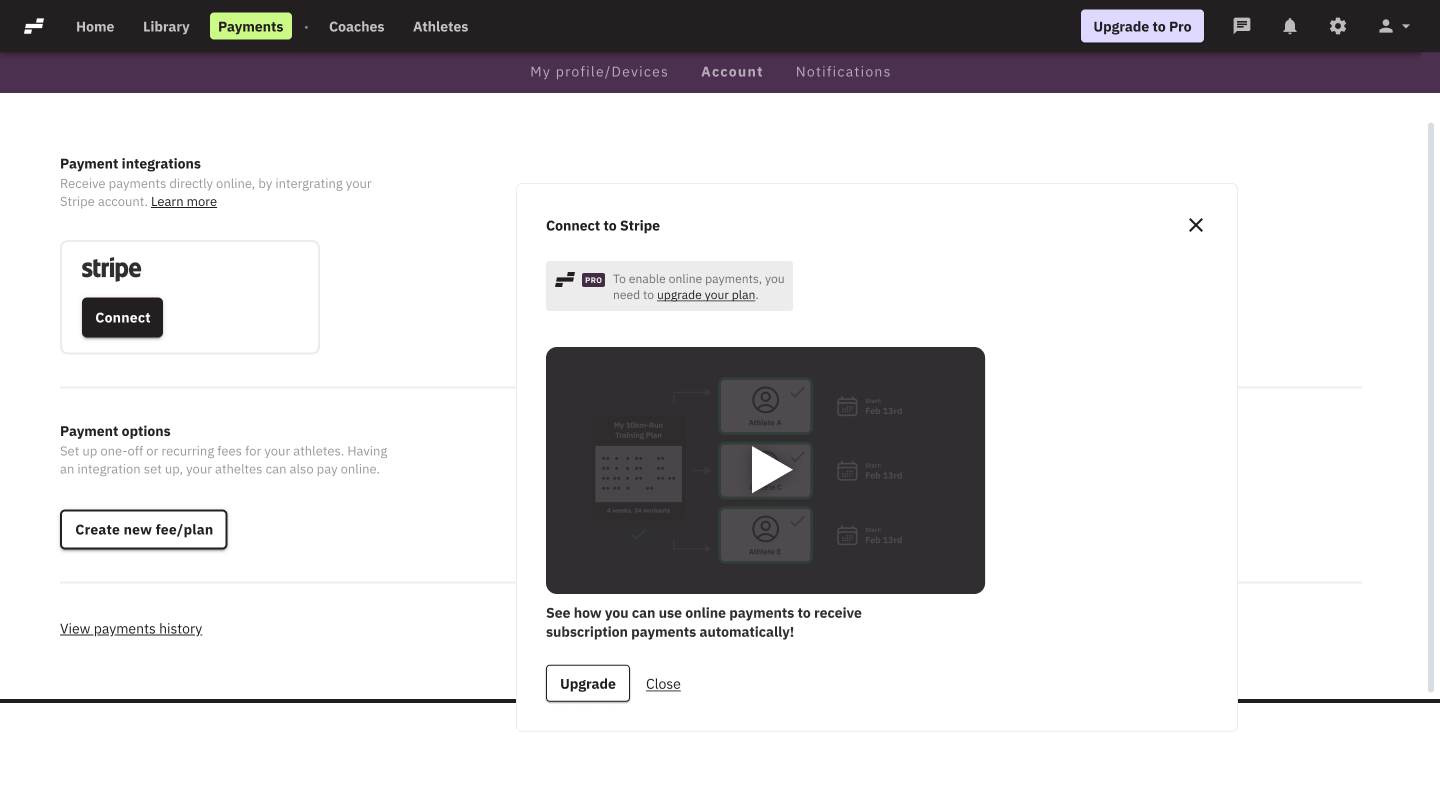Open the upgrade your plan link
This screenshot has width=1440, height=801.
pyautogui.click(x=706, y=294)
